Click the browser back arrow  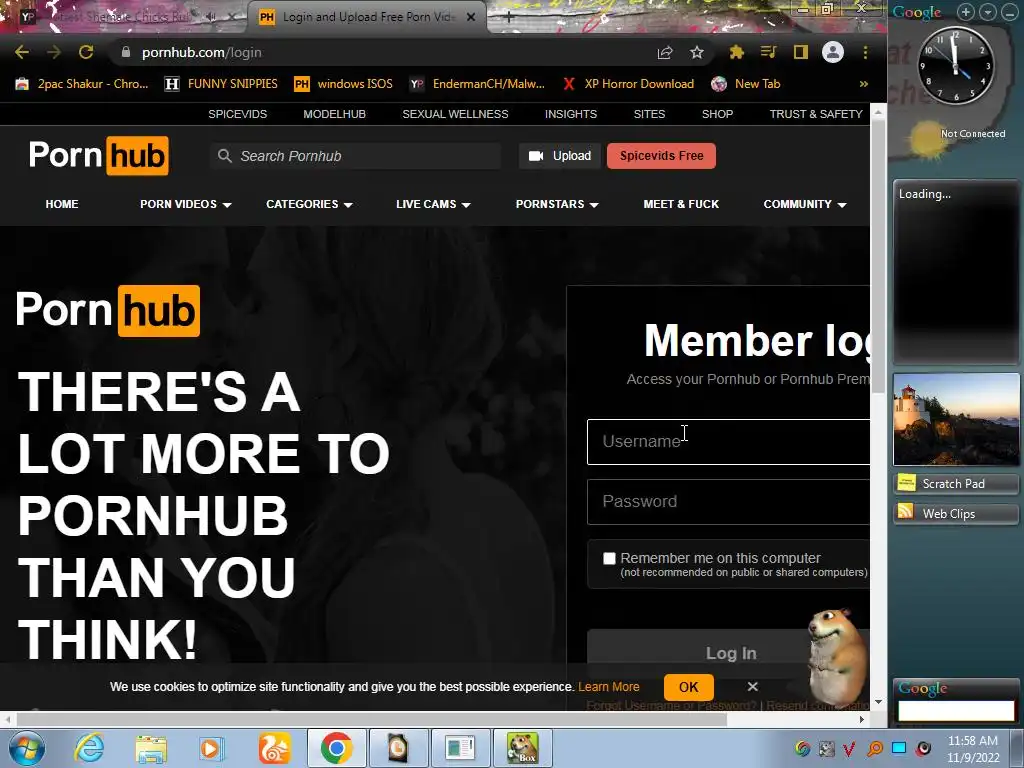[22, 52]
